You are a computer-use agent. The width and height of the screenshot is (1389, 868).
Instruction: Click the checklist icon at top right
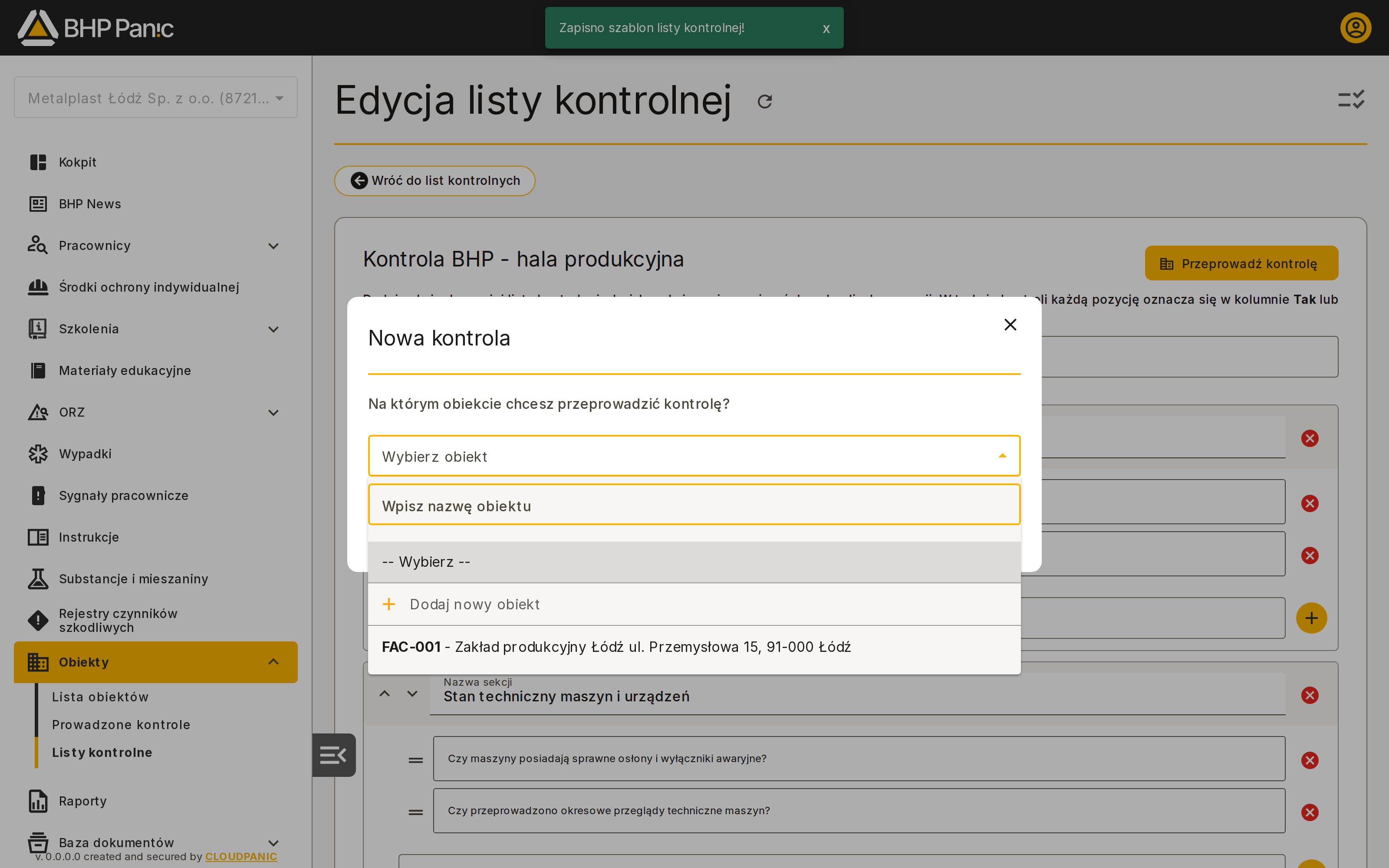1351,100
